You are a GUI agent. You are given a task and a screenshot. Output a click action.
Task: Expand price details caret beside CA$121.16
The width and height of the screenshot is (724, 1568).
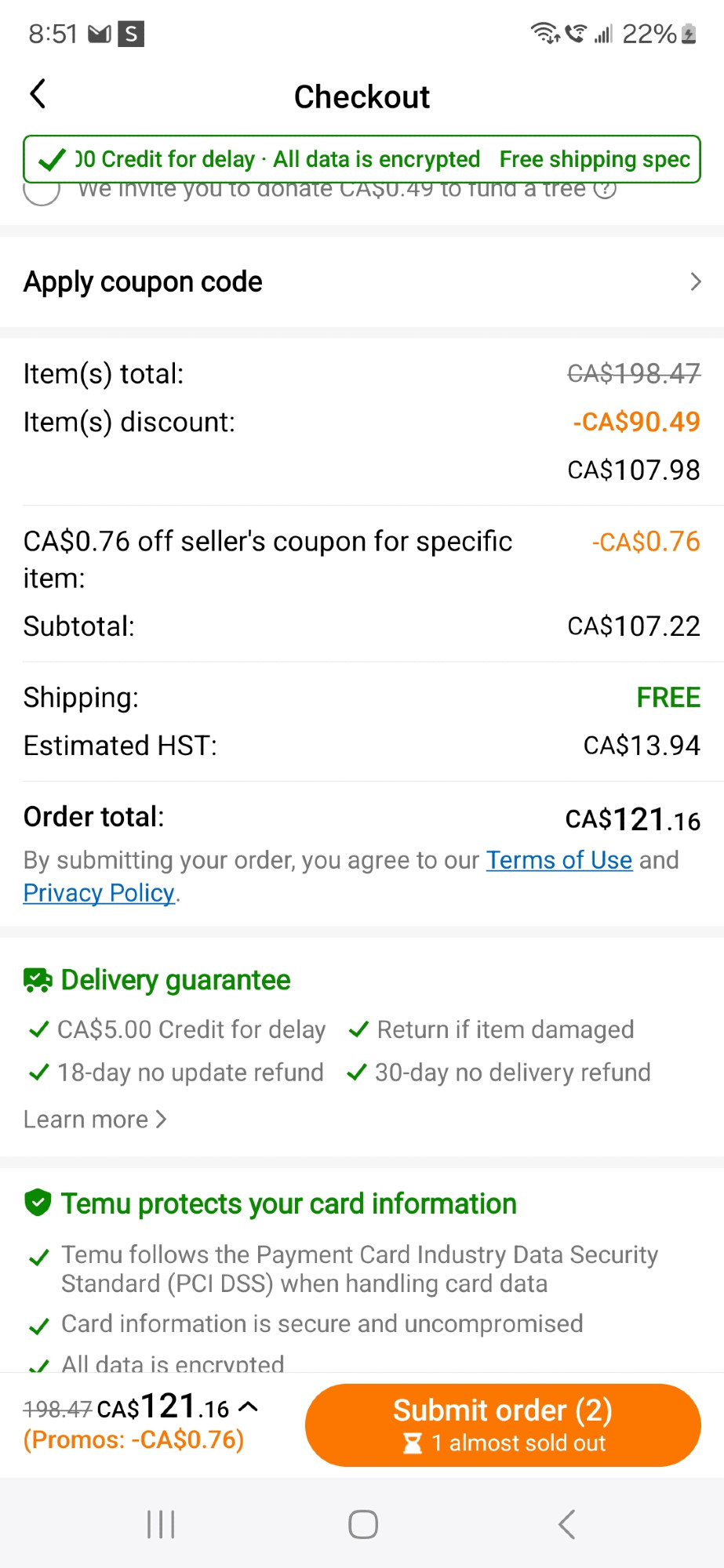[248, 1406]
